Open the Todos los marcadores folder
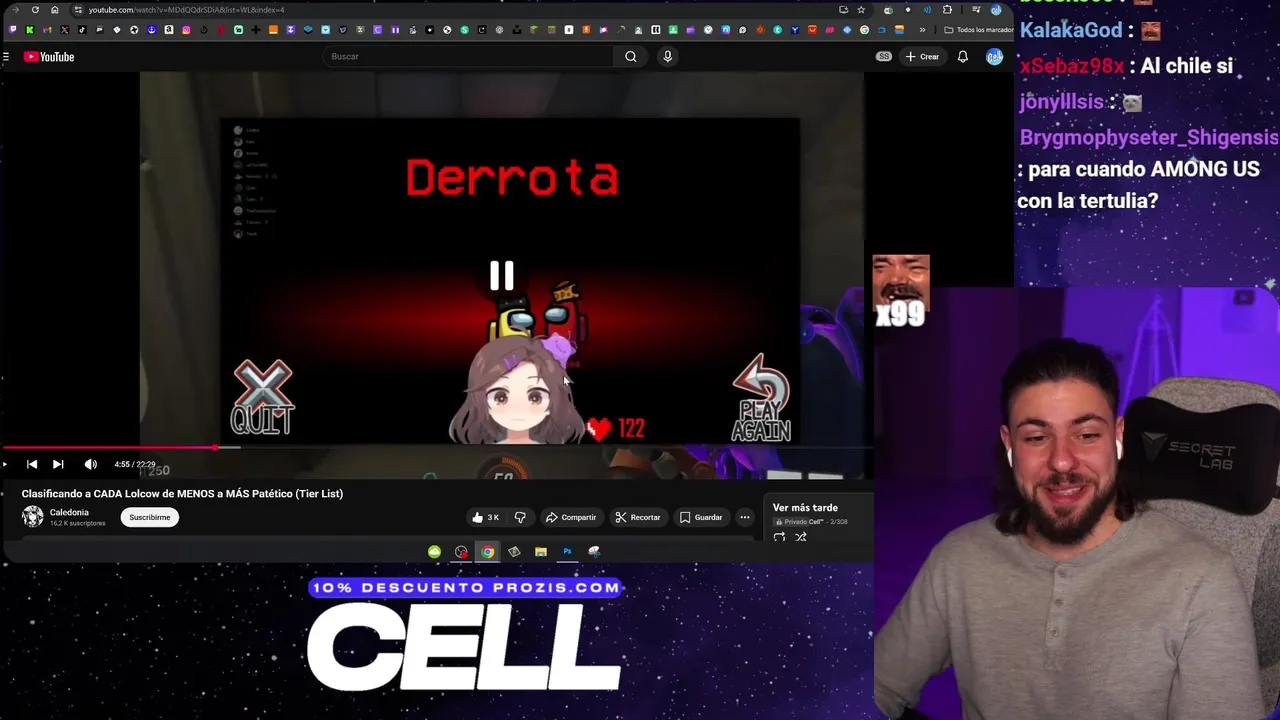1280x720 pixels. pos(979,30)
